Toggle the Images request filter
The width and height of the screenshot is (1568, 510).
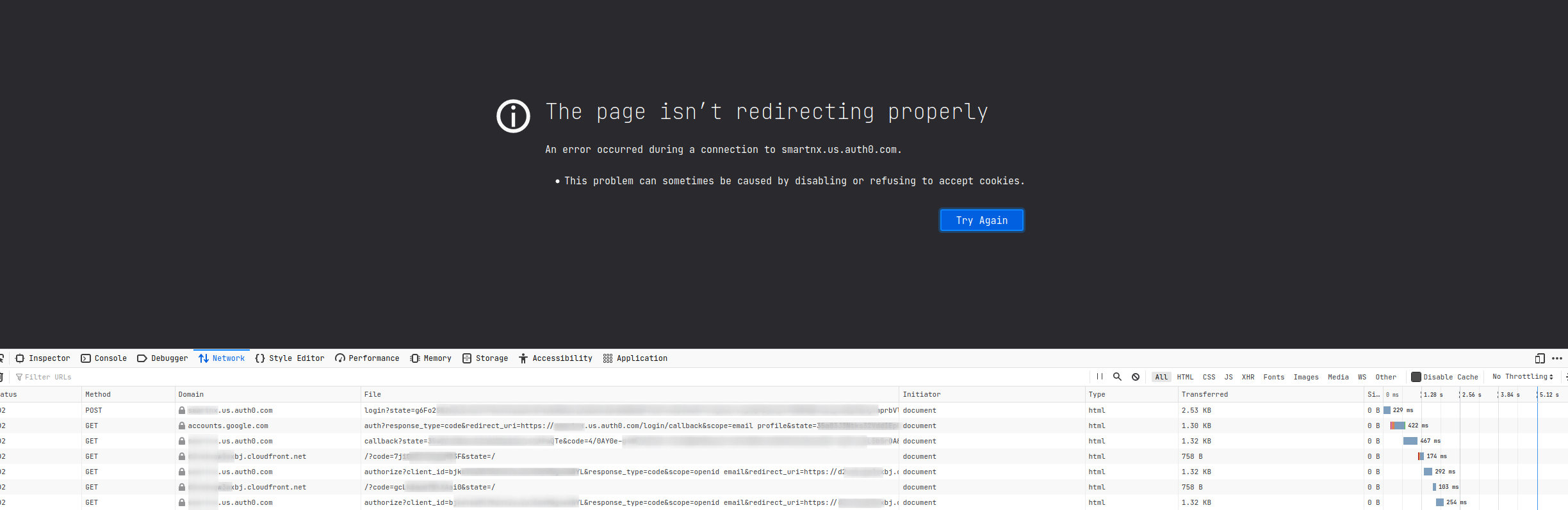click(1306, 377)
